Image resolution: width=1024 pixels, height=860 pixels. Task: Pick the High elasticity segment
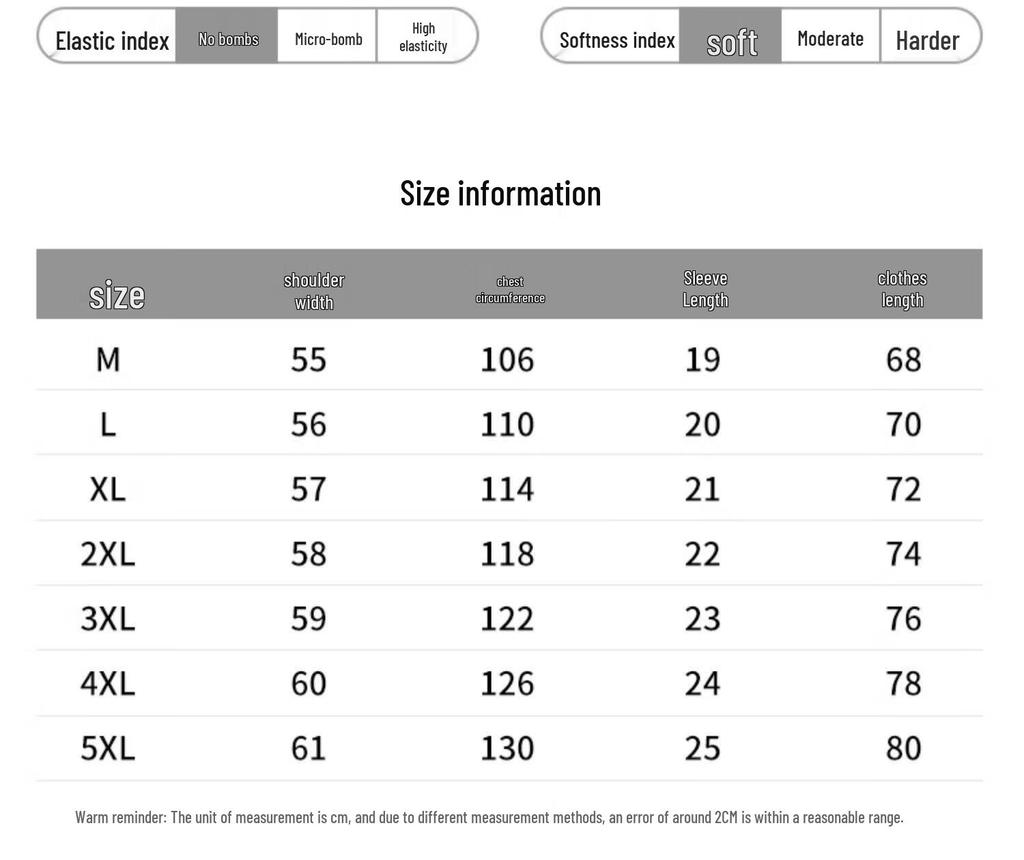pyautogui.click(x=423, y=37)
